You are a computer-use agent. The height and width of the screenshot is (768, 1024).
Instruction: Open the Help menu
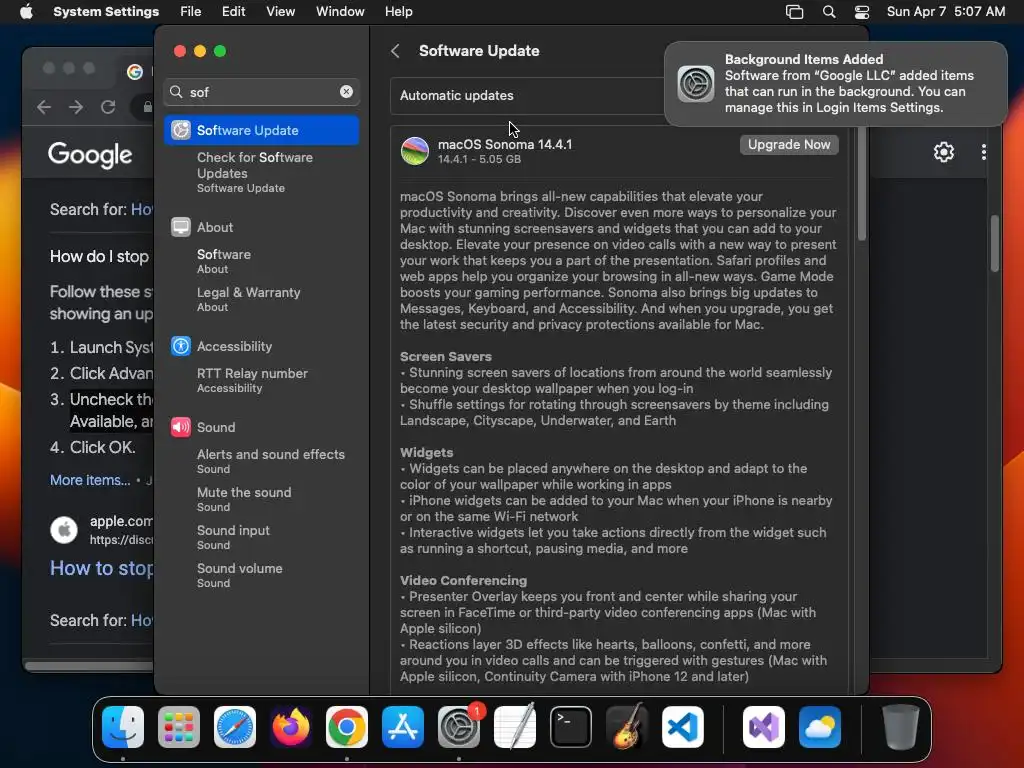click(x=398, y=12)
